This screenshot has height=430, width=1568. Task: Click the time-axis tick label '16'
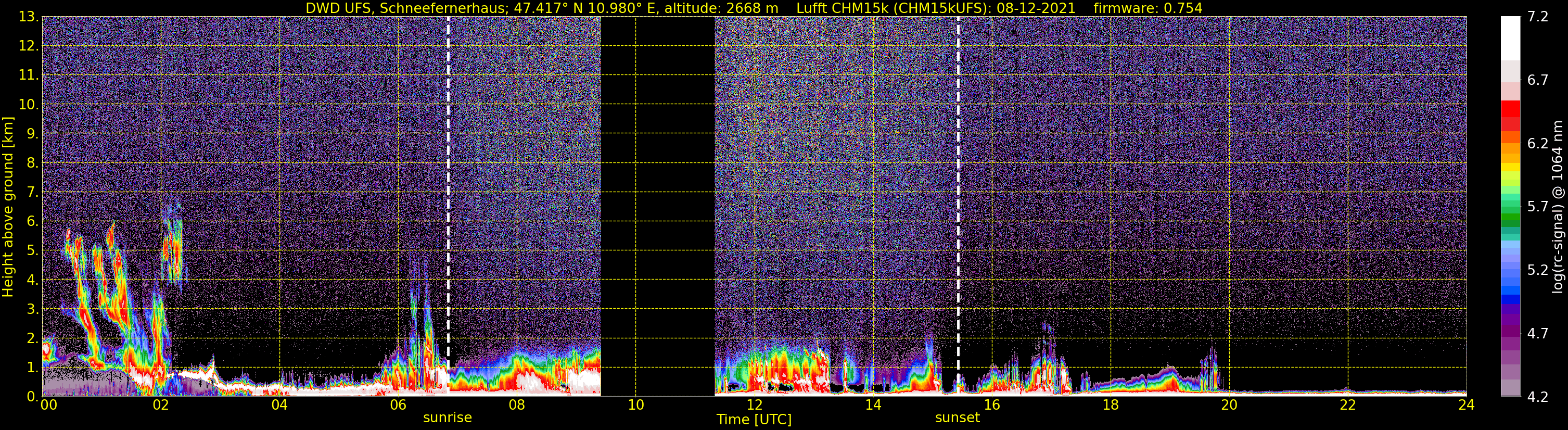click(991, 405)
